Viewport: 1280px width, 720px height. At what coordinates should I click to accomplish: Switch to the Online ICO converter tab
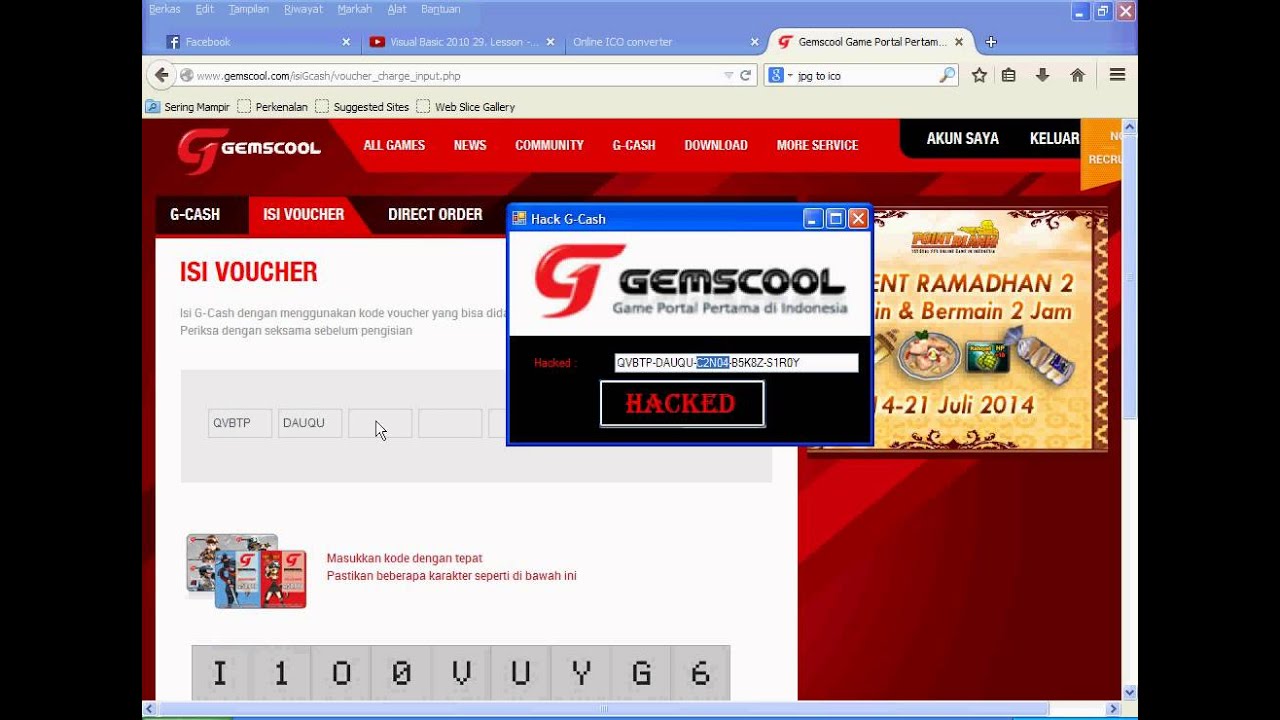(665, 42)
